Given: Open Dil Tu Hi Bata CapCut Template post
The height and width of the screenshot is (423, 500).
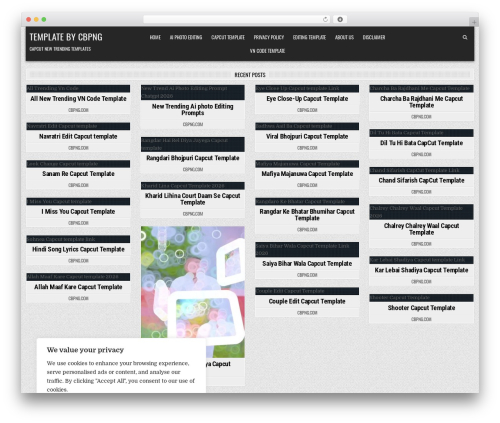Looking at the screenshot, I should point(421,143).
